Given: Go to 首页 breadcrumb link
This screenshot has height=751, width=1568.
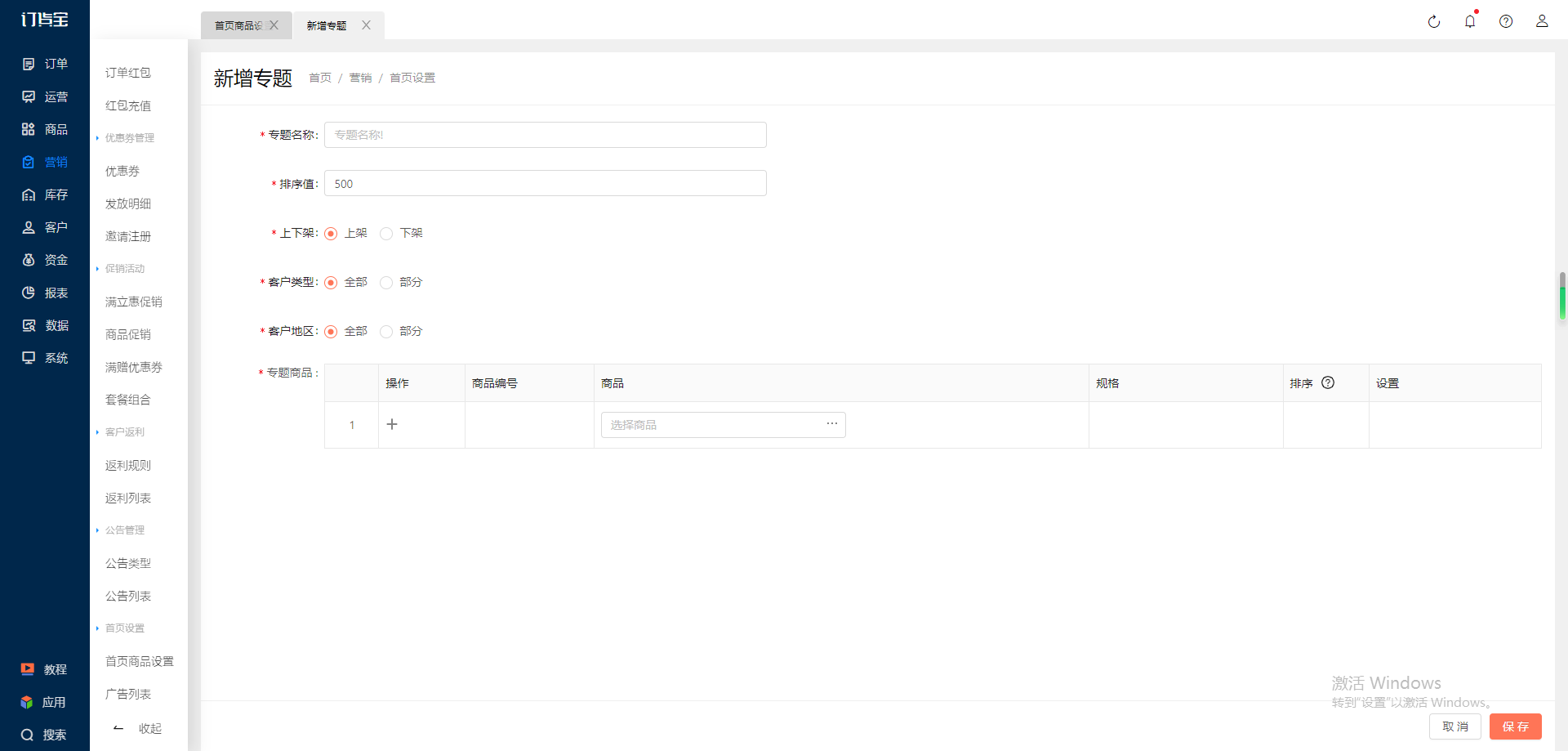Looking at the screenshot, I should click(x=320, y=78).
